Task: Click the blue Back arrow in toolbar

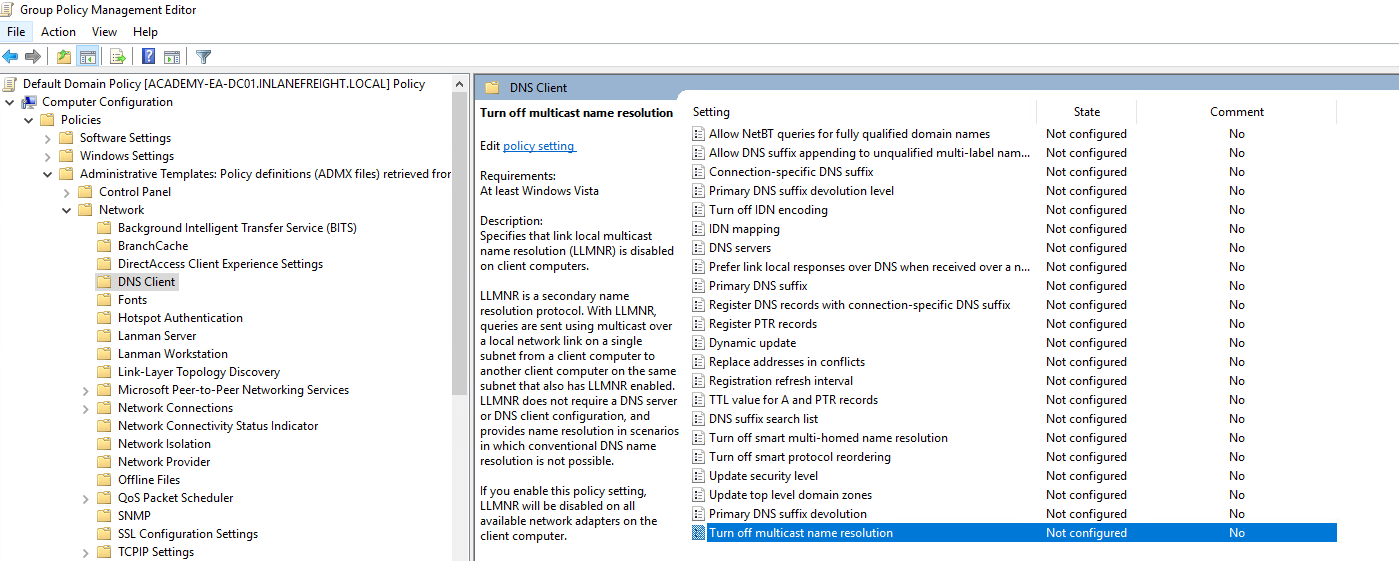Action: pos(11,57)
